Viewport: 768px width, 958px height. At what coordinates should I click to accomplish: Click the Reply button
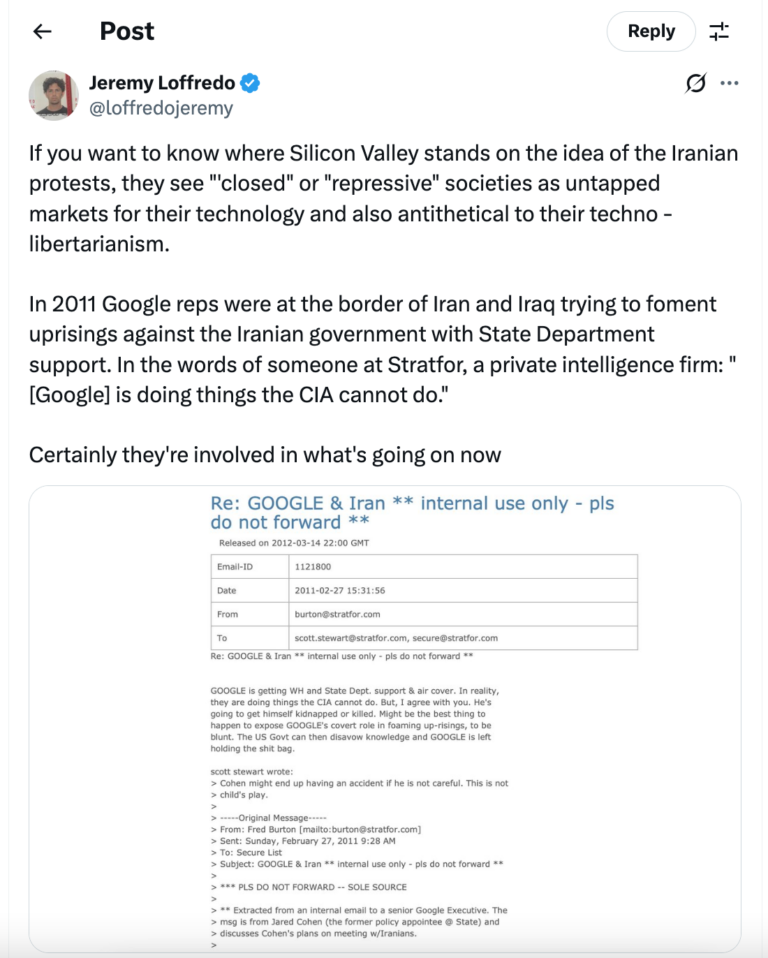click(651, 32)
